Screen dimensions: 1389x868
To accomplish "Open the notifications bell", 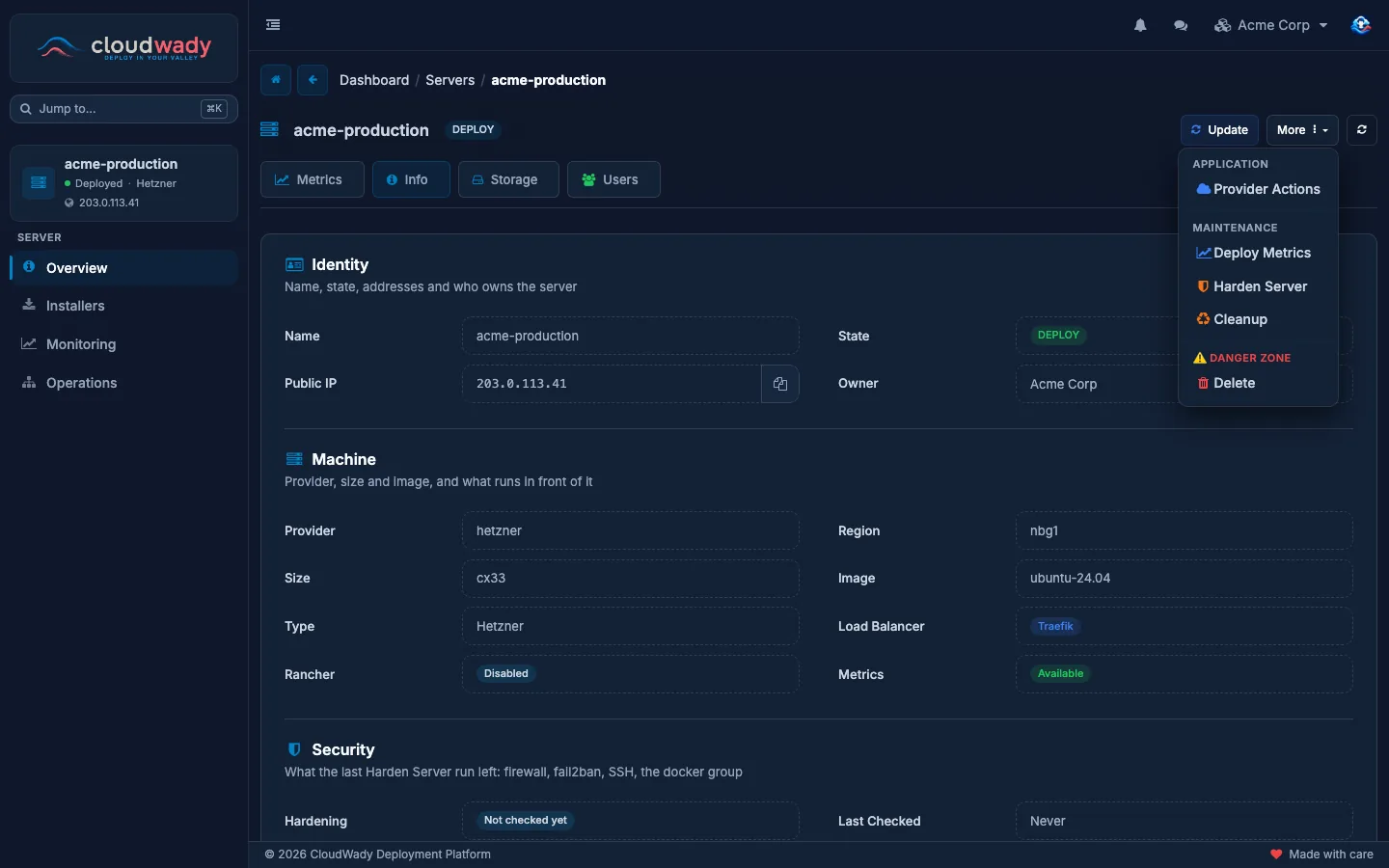I will pos(1140,25).
